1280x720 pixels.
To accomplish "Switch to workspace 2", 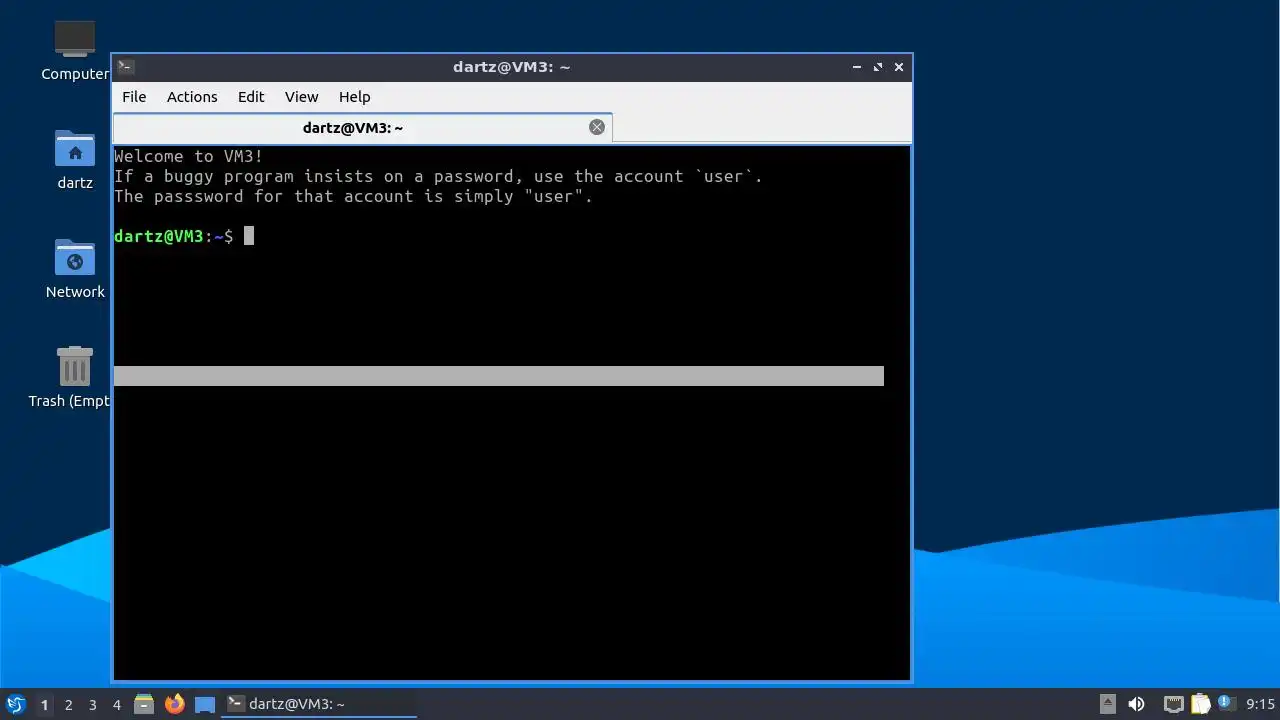I will pyautogui.click(x=69, y=705).
